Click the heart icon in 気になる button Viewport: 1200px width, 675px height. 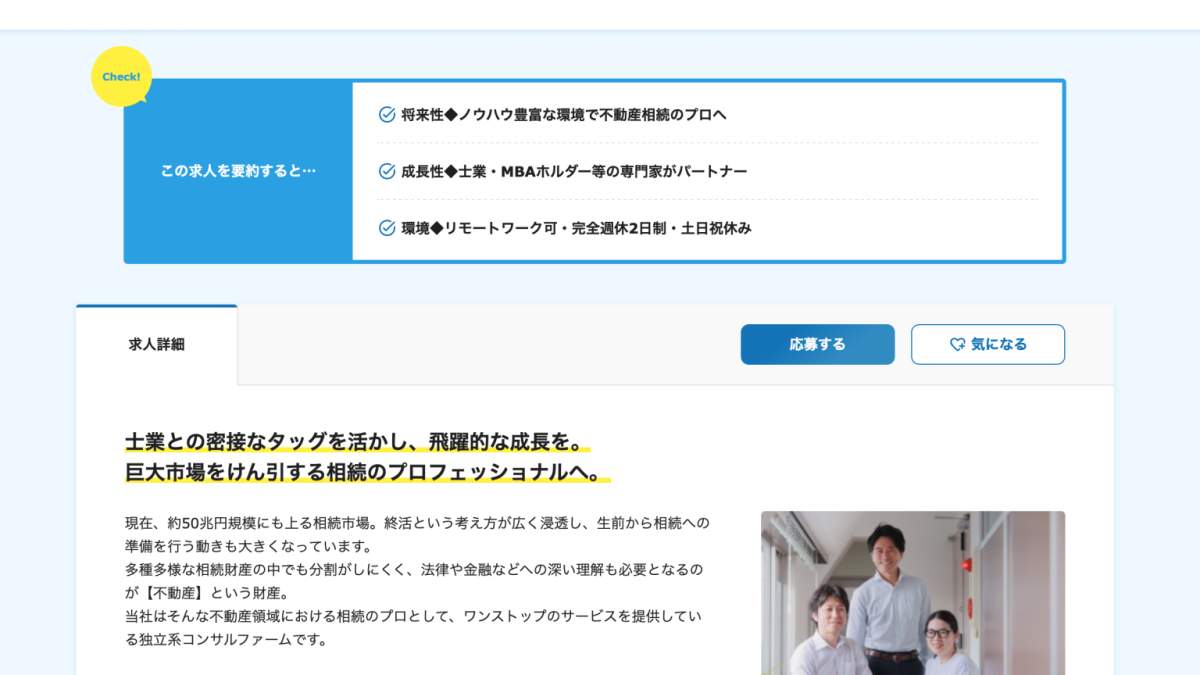point(957,344)
